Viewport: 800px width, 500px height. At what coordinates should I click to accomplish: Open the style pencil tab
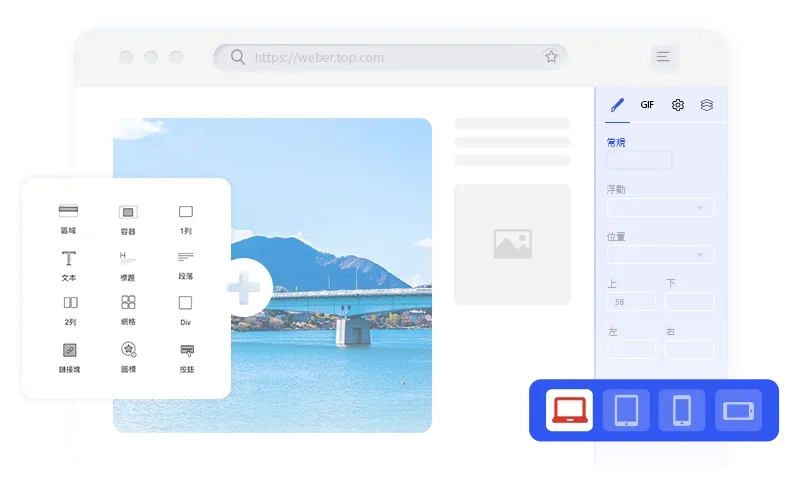click(x=617, y=105)
